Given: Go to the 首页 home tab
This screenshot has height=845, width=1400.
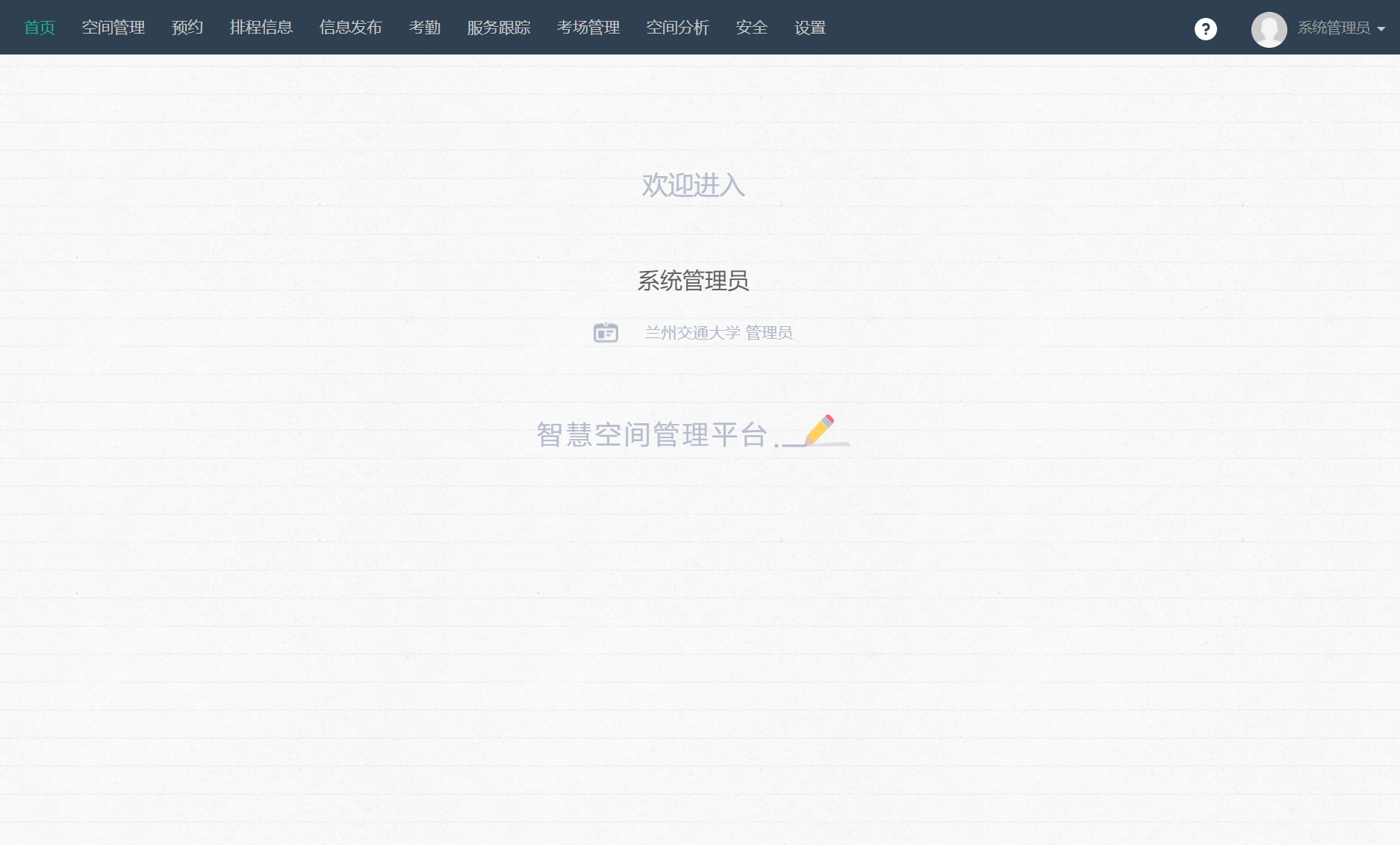Looking at the screenshot, I should pyautogui.click(x=40, y=28).
